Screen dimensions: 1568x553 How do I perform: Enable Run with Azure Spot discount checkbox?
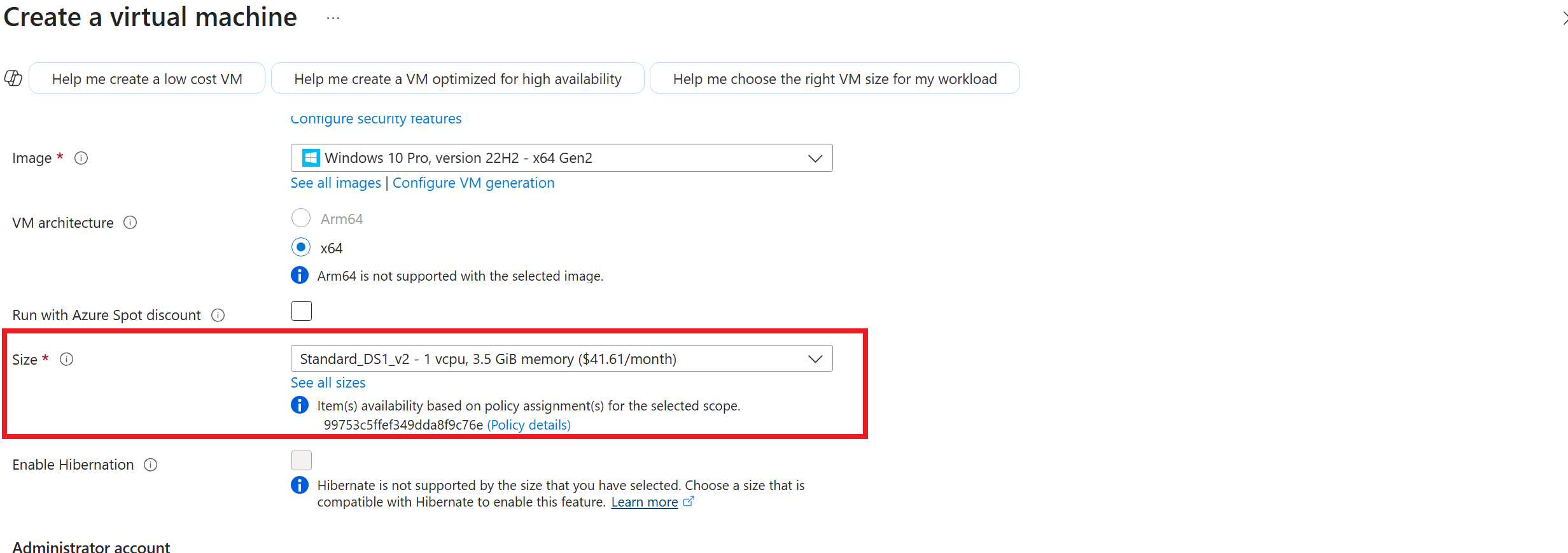[x=302, y=311]
